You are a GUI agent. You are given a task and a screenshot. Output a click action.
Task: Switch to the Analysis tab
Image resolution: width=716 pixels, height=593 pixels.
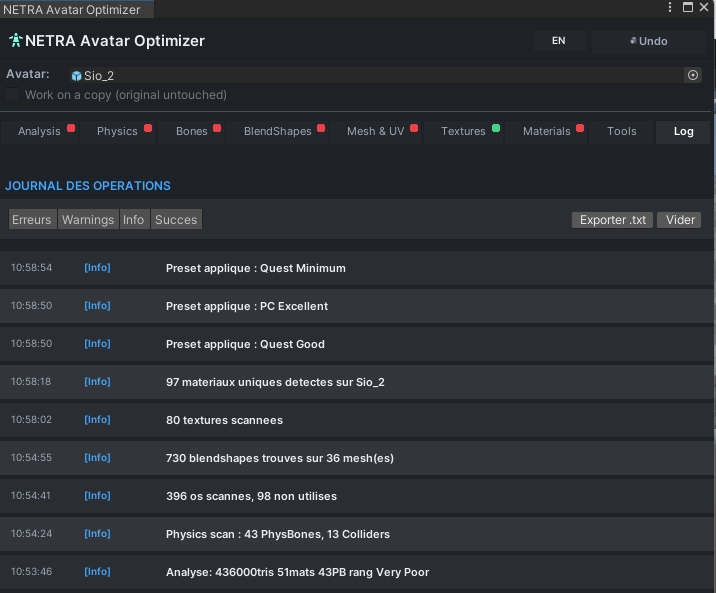coord(39,131)
